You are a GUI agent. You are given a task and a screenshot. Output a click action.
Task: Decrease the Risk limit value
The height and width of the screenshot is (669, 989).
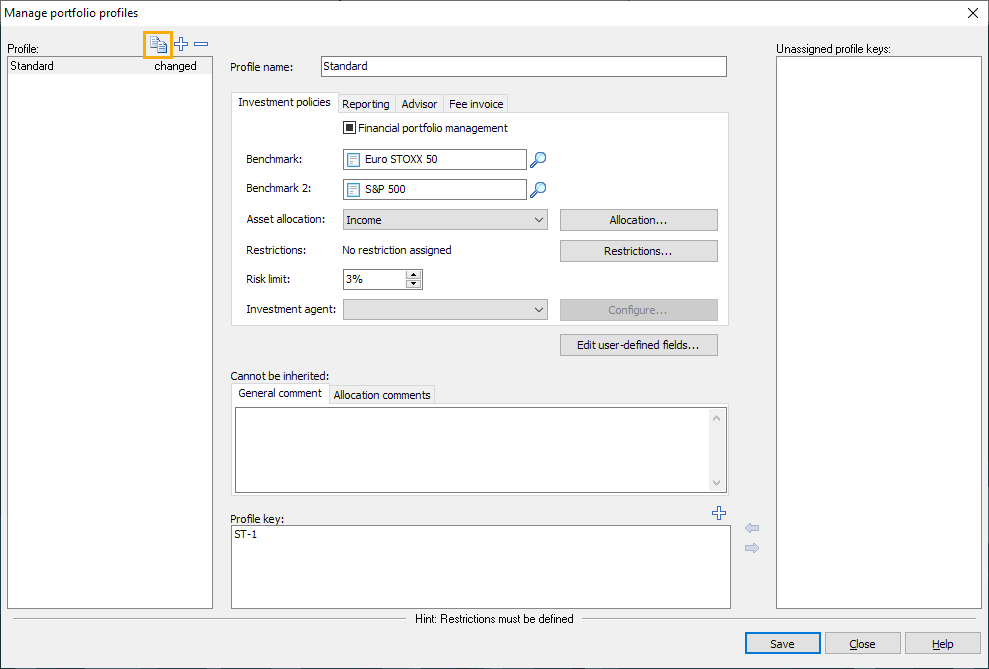tap(414, 284)
